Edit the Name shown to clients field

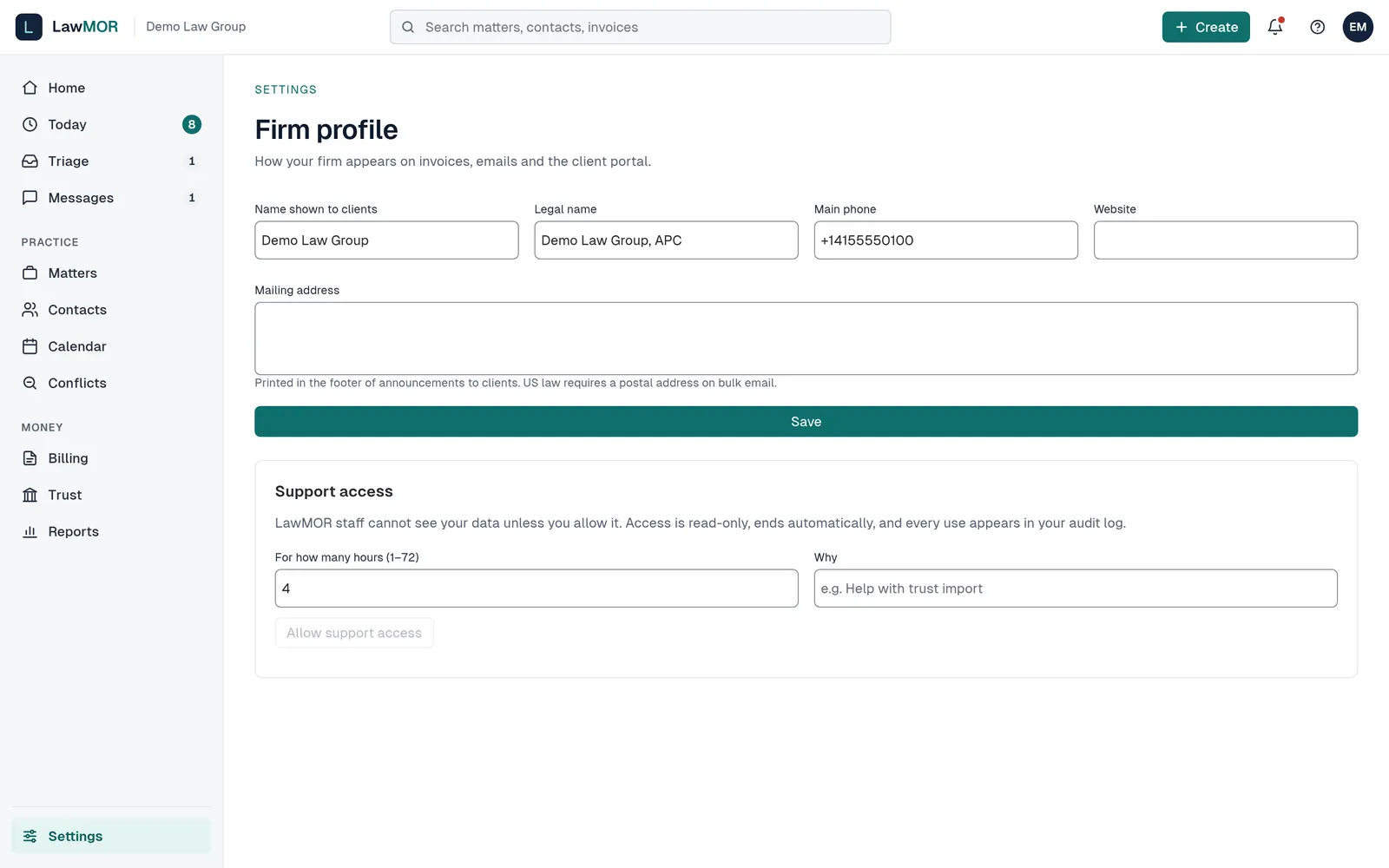386,240
